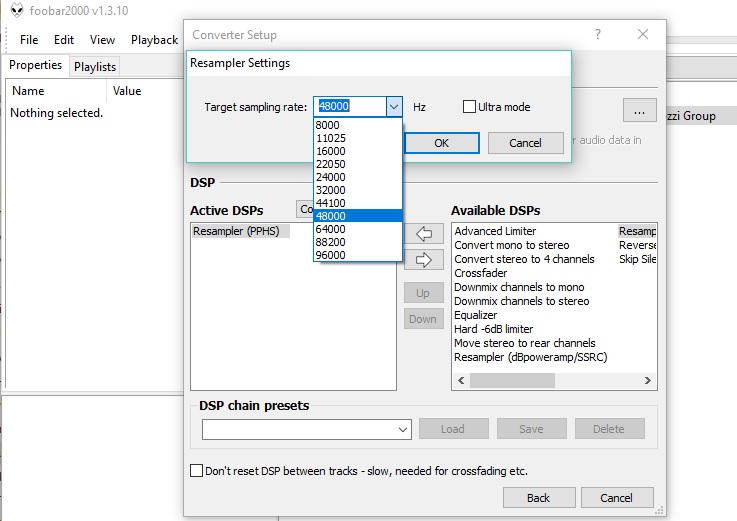Select 22050 in the sampling rate list
This screenshot has width=737, height=521.
point(357,164)
